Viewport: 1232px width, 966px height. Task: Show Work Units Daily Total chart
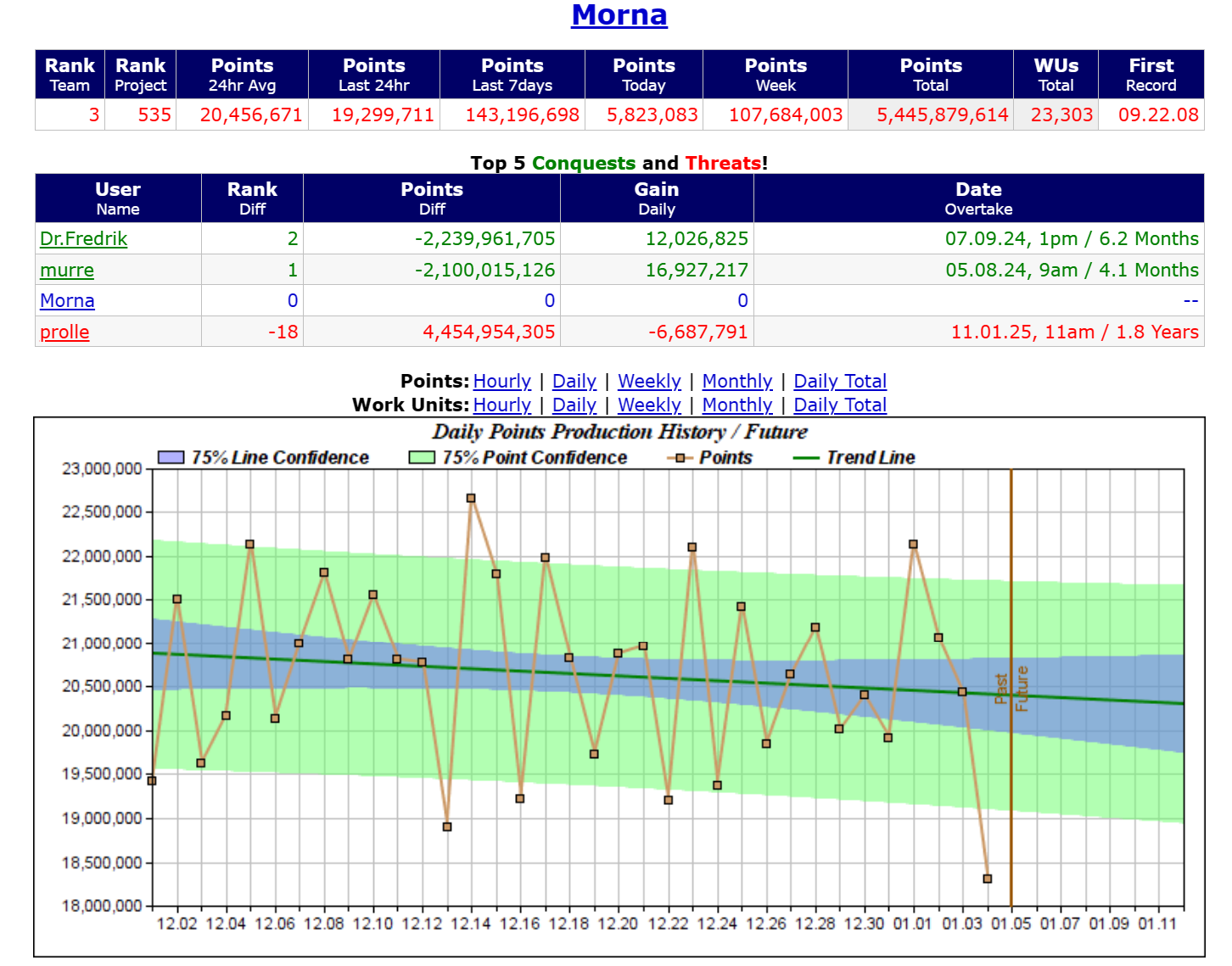(839, 405)
